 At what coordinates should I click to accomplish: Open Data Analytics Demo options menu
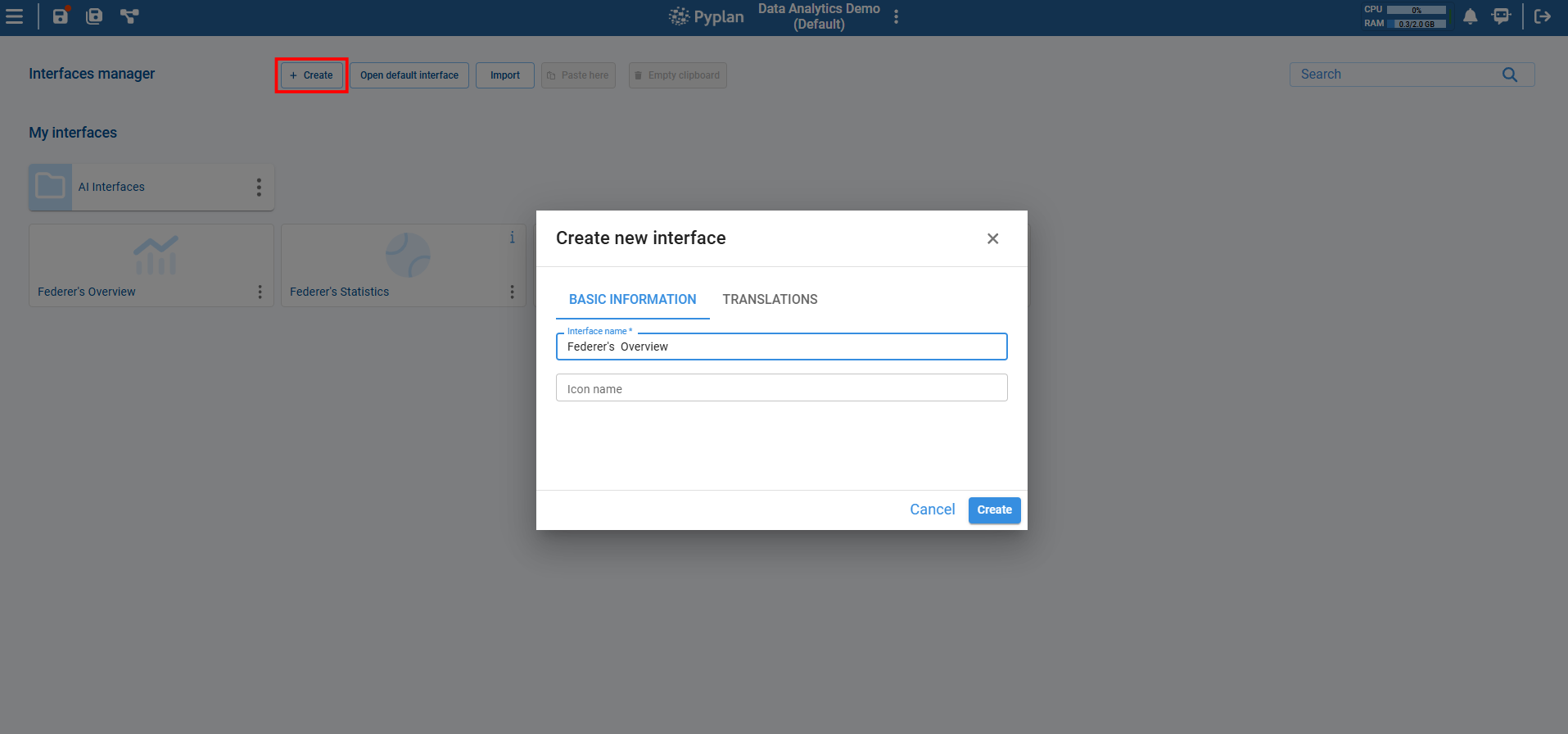click(x=897, y=16)
